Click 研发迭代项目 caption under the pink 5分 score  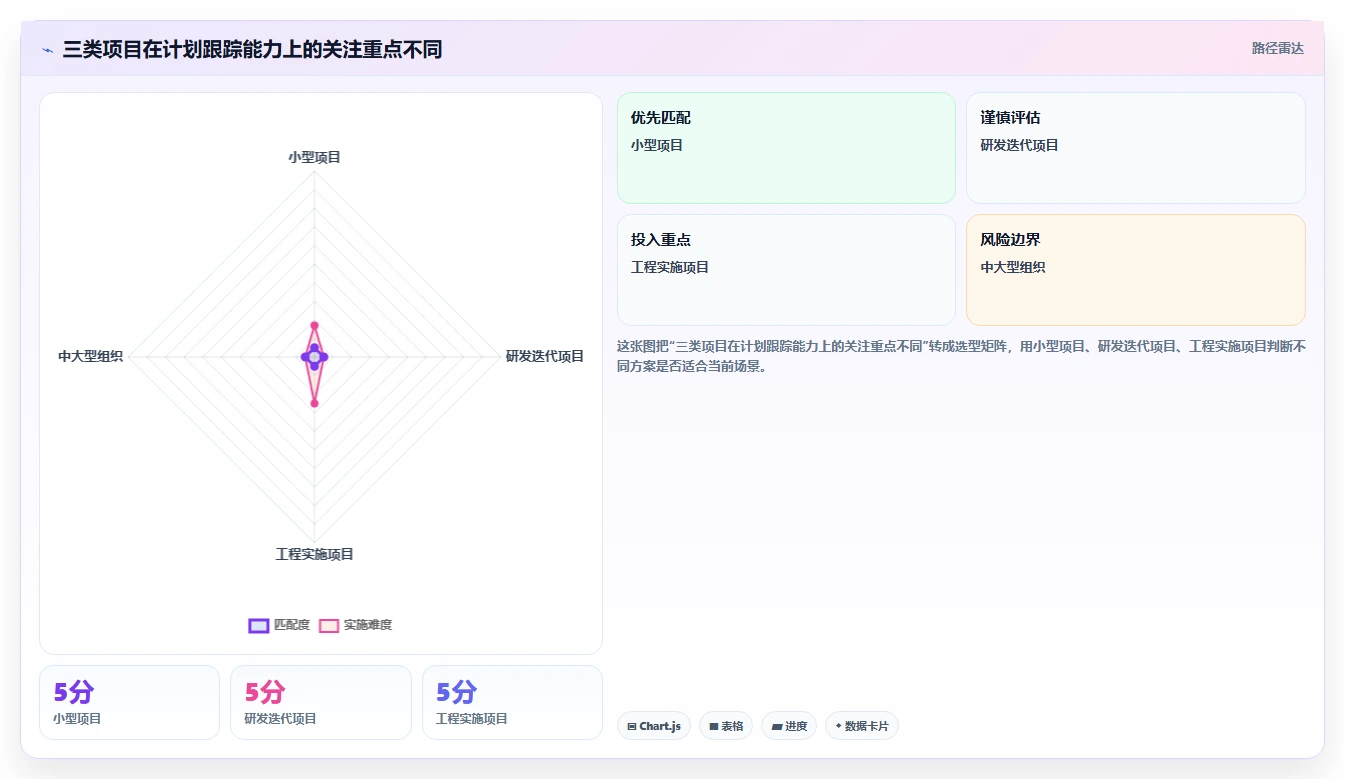pyautogui.click(x=281, y=719)
